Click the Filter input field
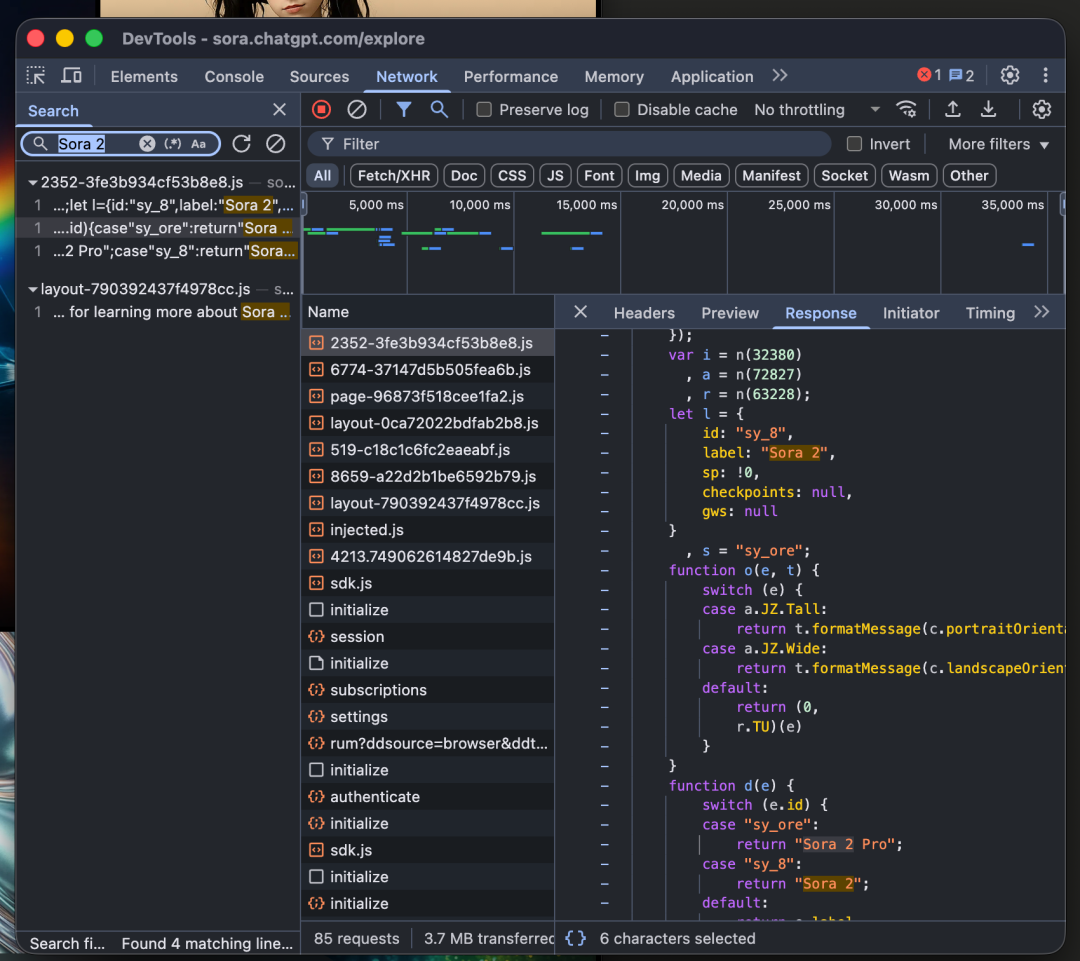Screen dimensions: 1080x961 click(580, 144)
